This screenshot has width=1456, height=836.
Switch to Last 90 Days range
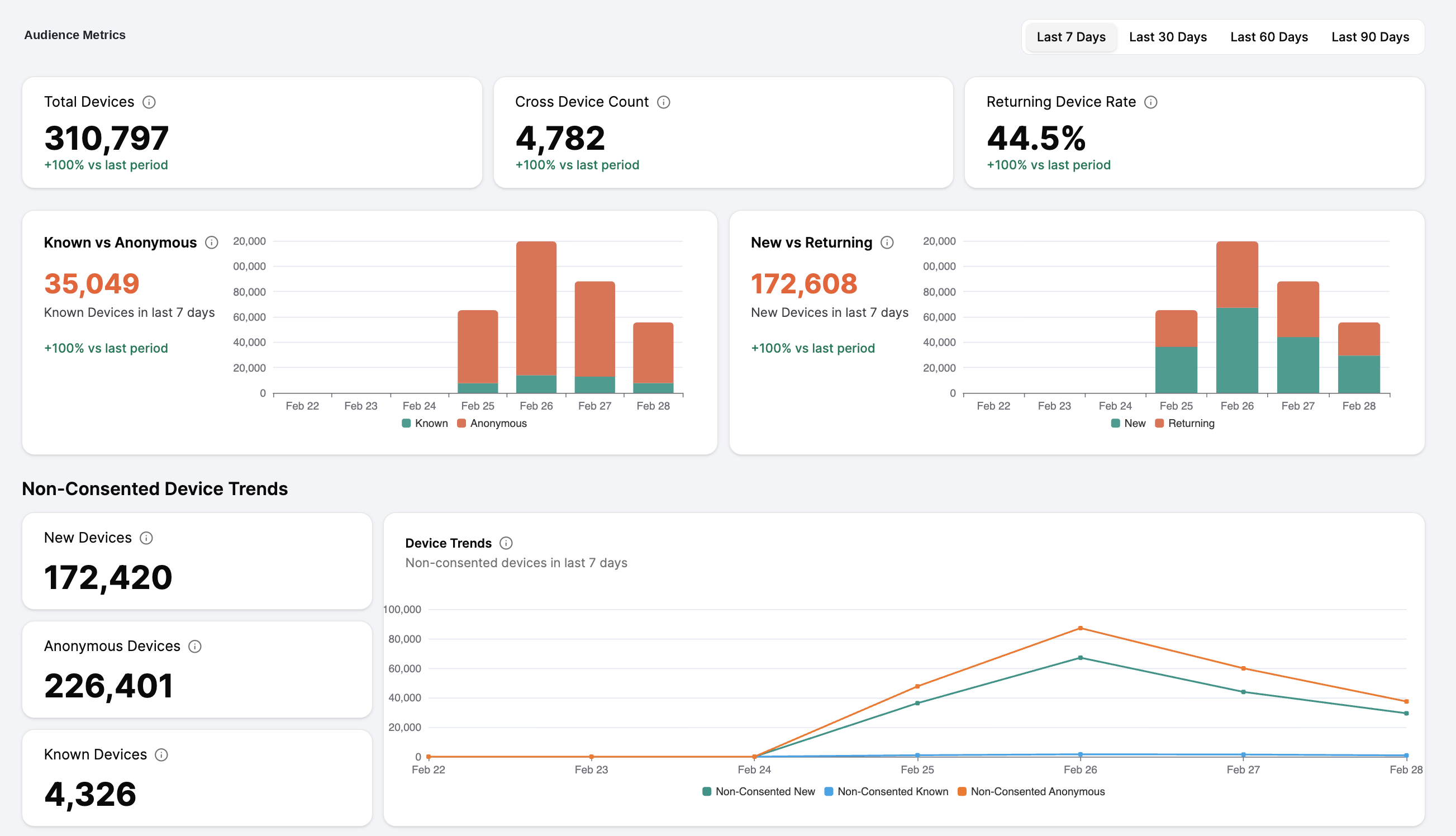click(x=1370, y=37)
